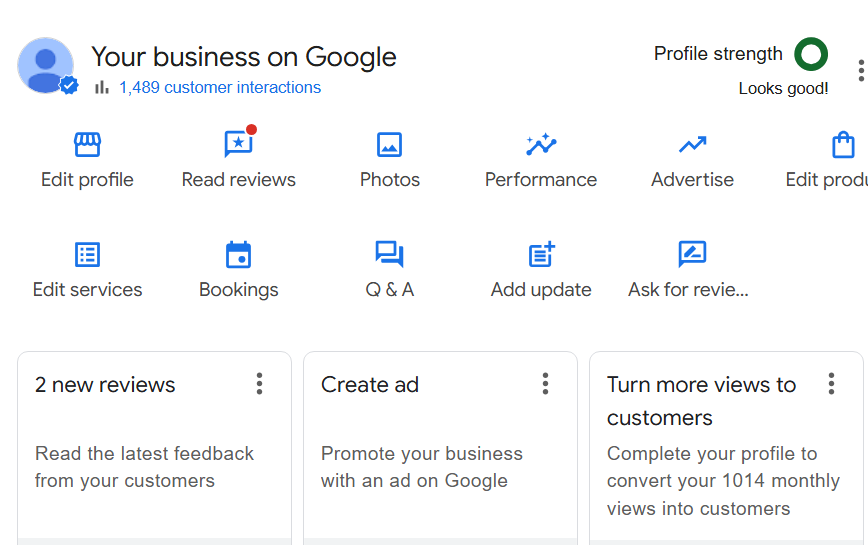Open the top-right business profile overflow menu
Viewport: 868px width, 545px height.
point(861,70)
